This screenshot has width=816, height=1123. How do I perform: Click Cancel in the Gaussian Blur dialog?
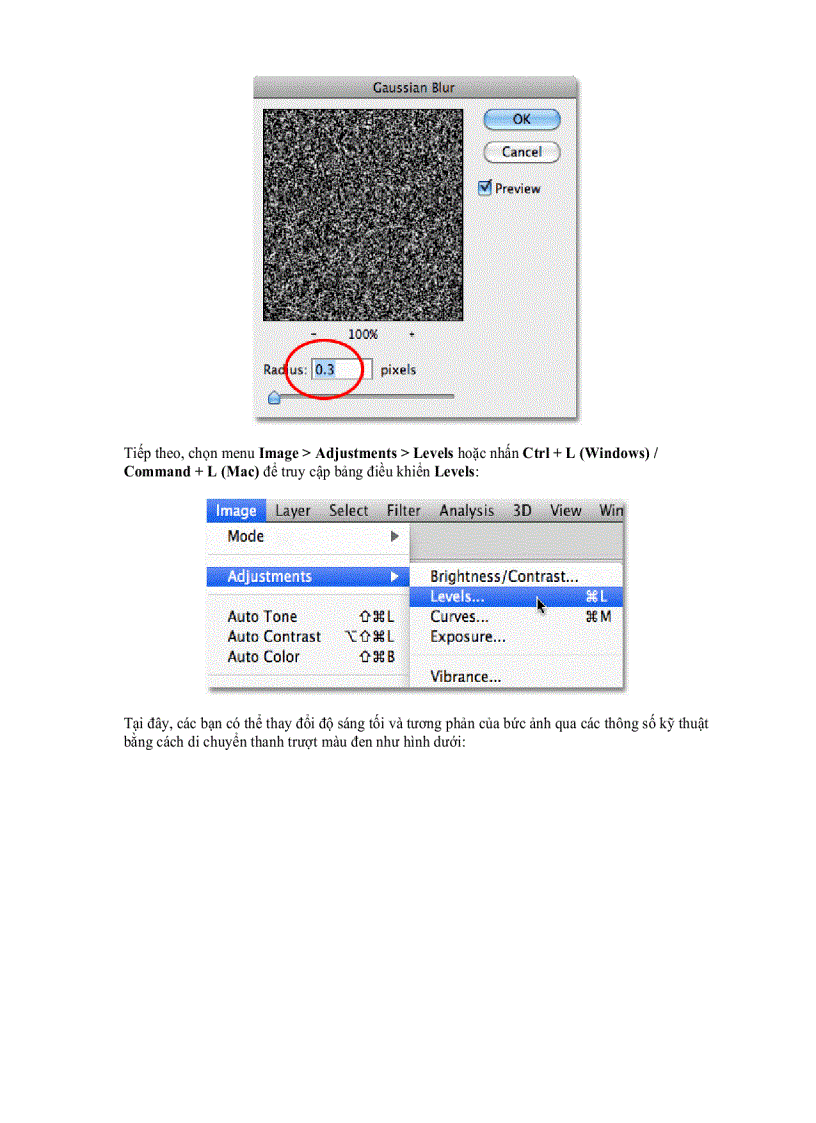click(521, 152)
